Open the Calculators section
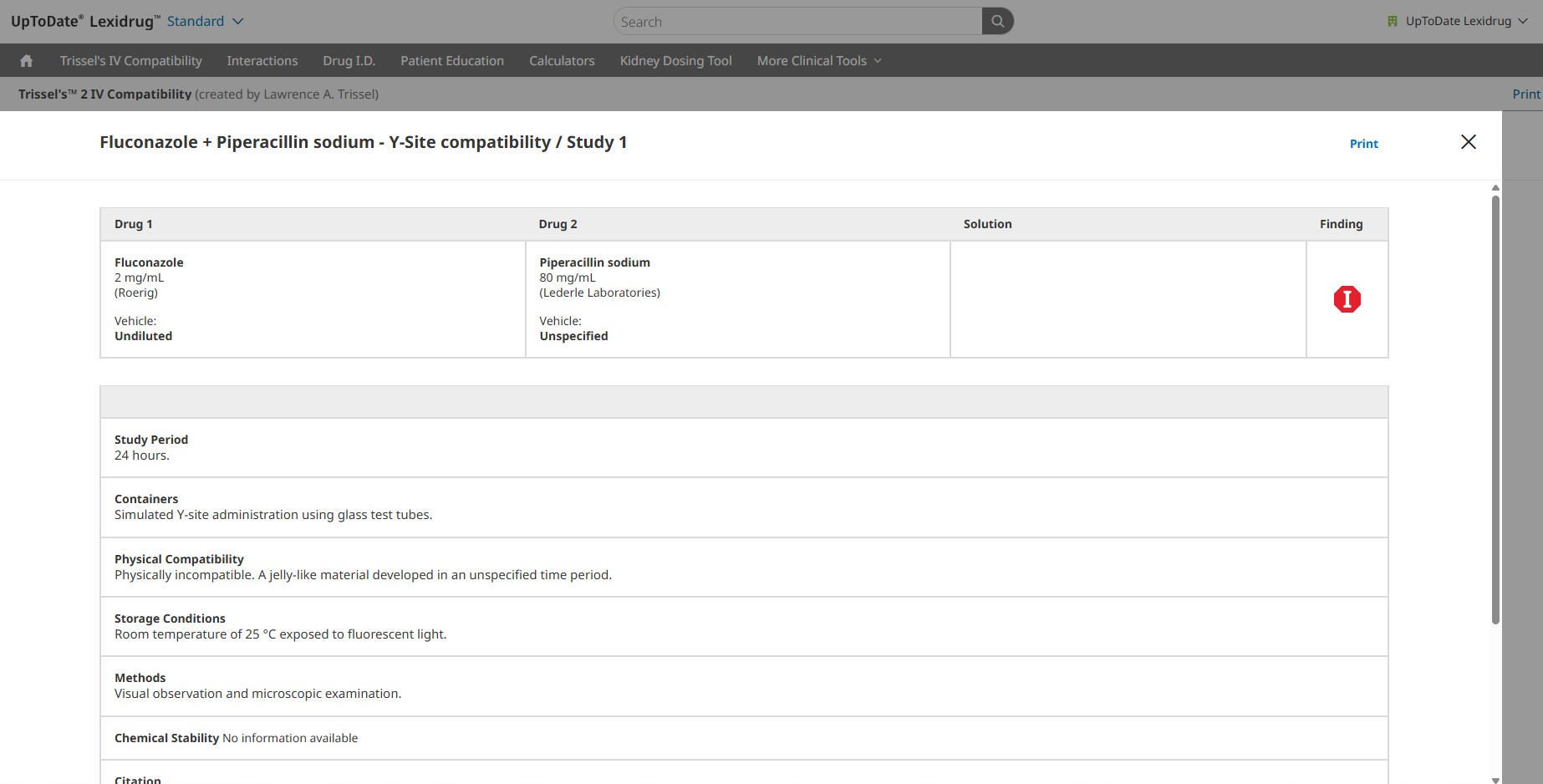 click(562, 61)
